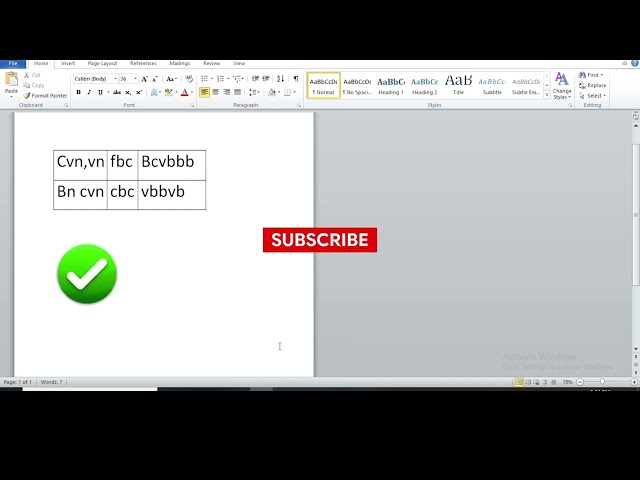The width and height of the screenshot is (640, 480).
Task: Open the underline style dropdown arrow
Action: click(x=108, y=92)
